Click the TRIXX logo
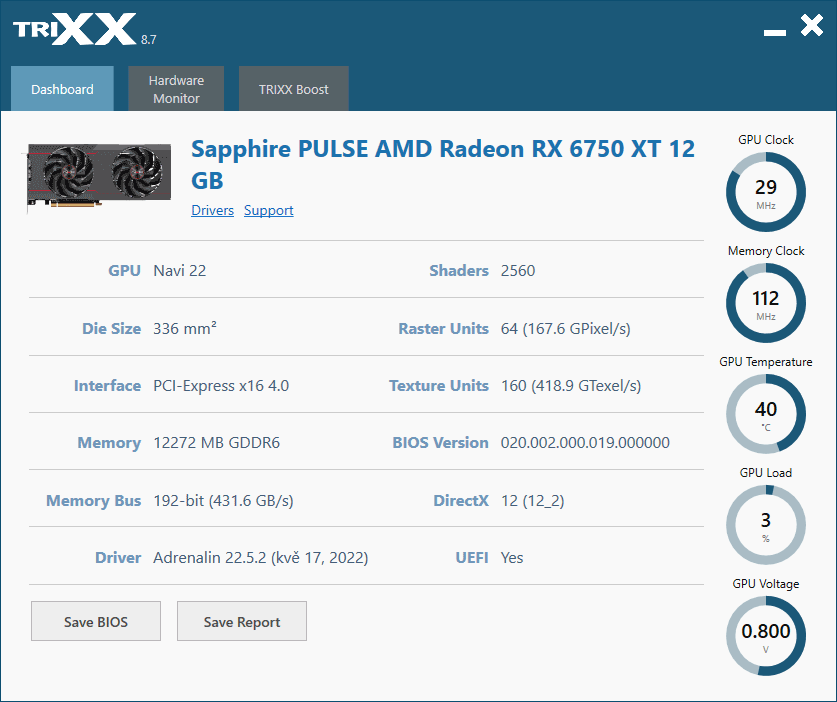 click(75, 29)
